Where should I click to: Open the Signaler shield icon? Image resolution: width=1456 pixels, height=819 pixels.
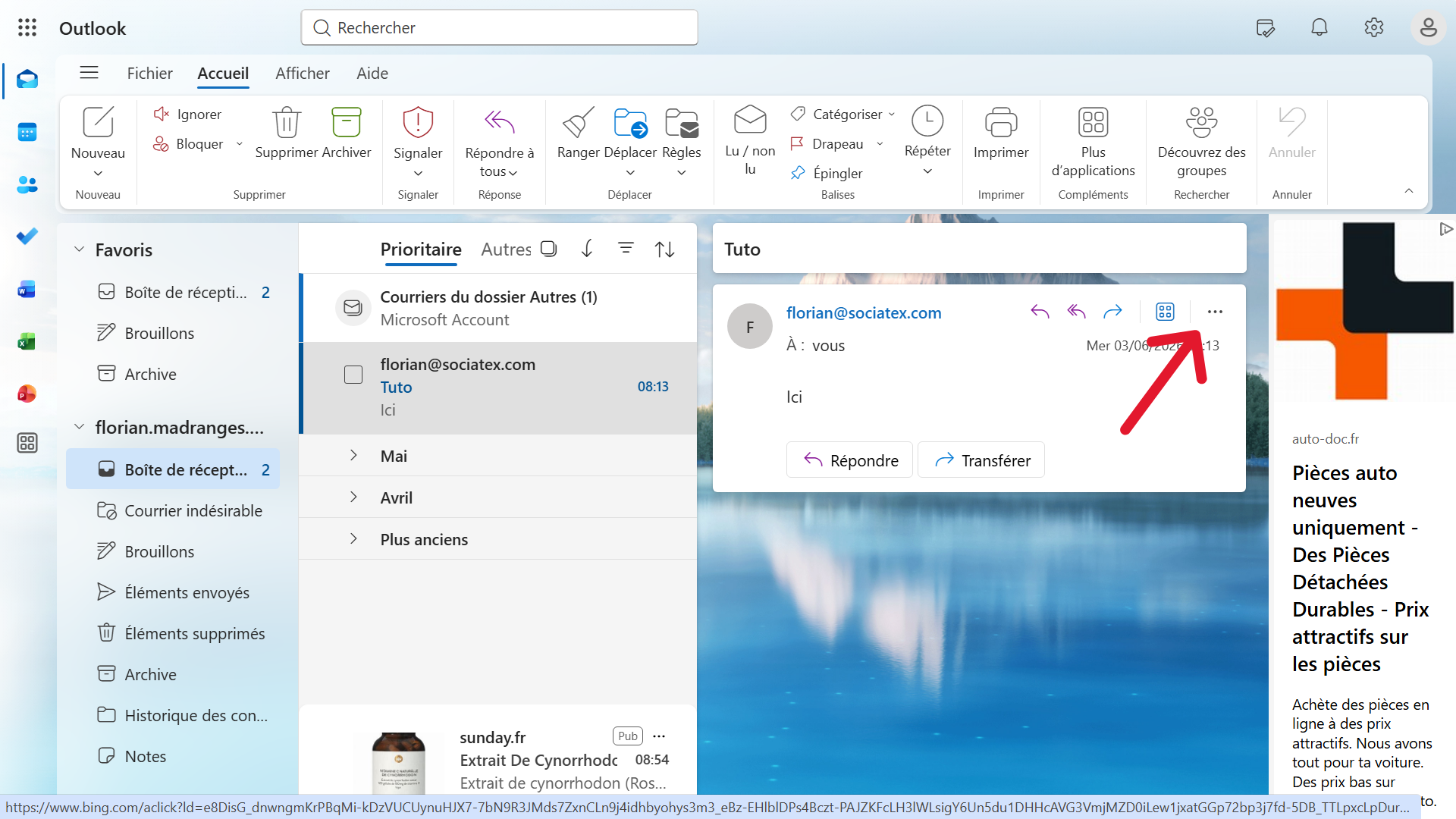coord(418,122)
